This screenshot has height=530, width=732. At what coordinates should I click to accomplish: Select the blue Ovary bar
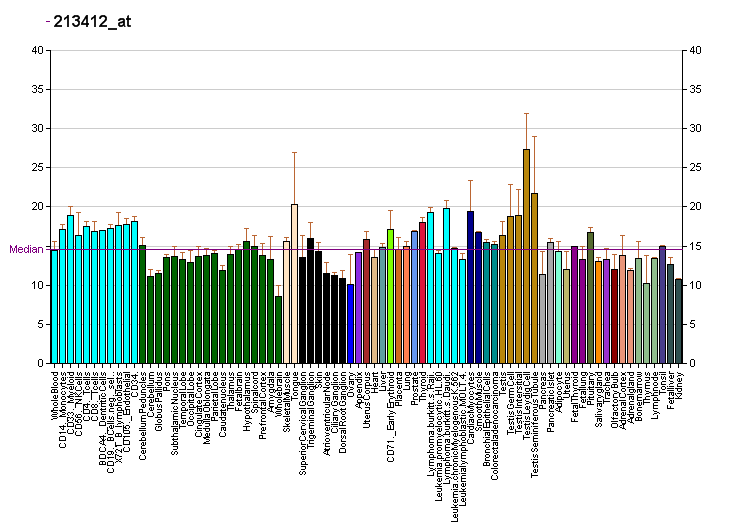350,324
